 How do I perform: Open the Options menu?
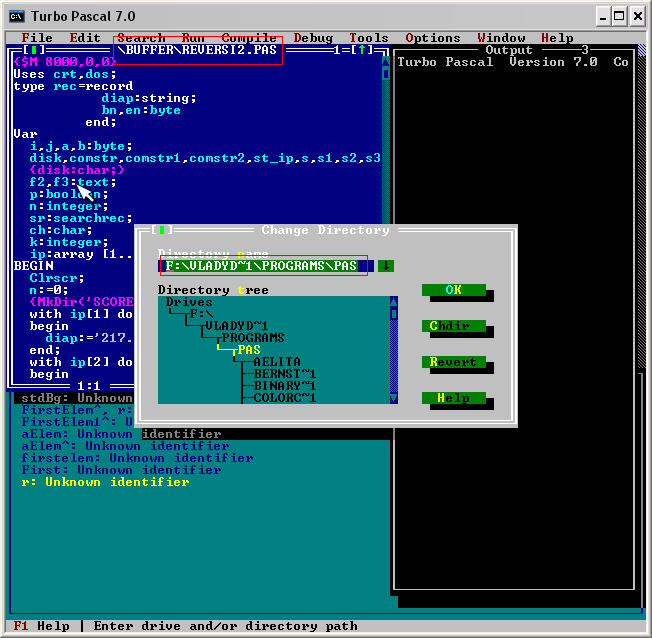click(x=433, y=38)
